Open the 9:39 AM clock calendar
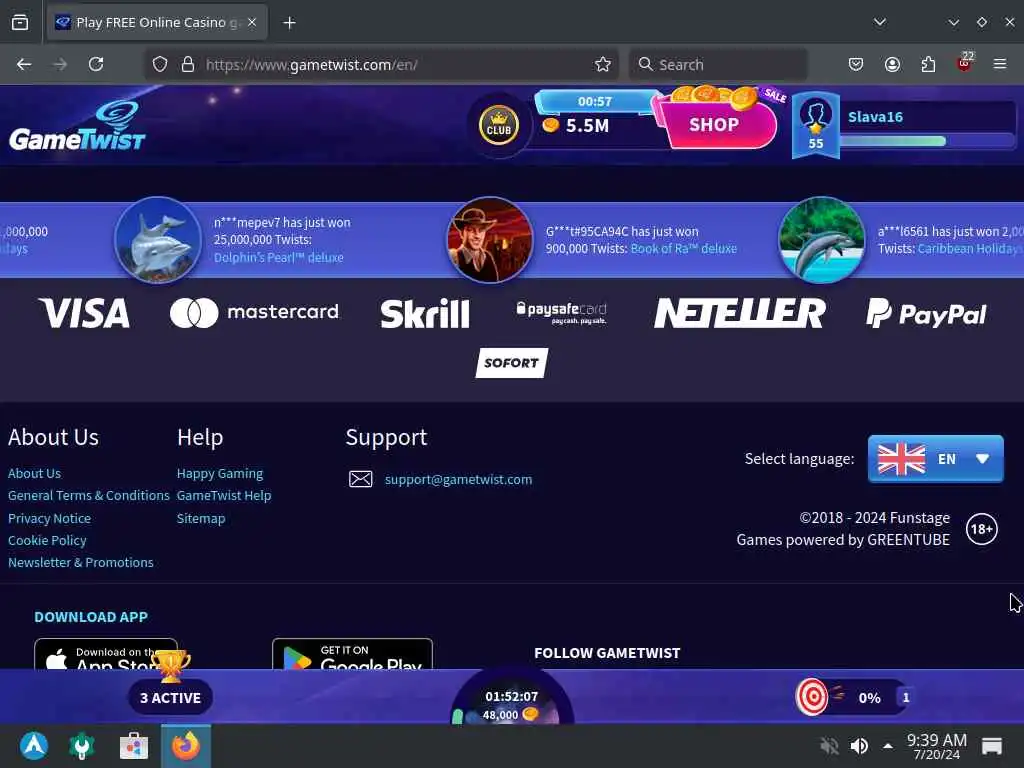 point(936,746)
